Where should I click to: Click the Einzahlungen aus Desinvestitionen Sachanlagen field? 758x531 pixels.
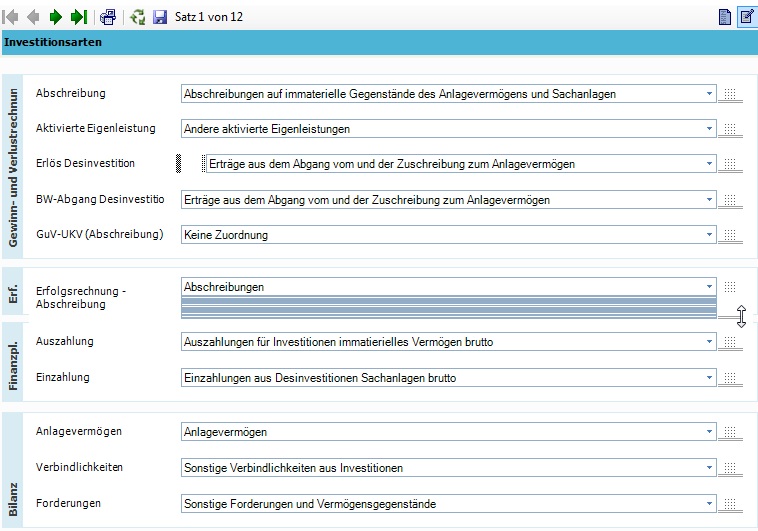click(x=449, y=378)
